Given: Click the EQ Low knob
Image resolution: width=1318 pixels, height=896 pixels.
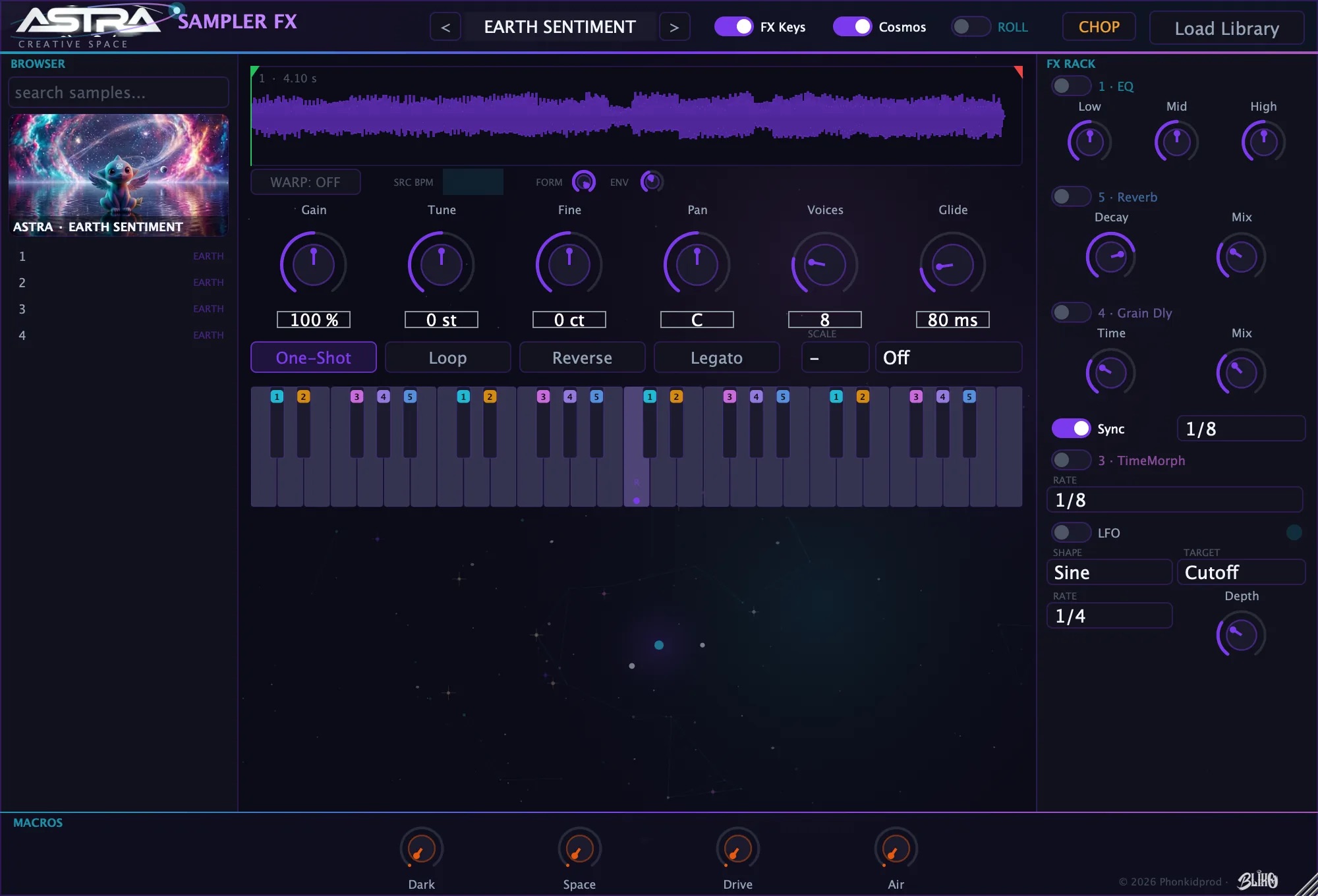Looking at the screenshot, I should [1089, 142].
